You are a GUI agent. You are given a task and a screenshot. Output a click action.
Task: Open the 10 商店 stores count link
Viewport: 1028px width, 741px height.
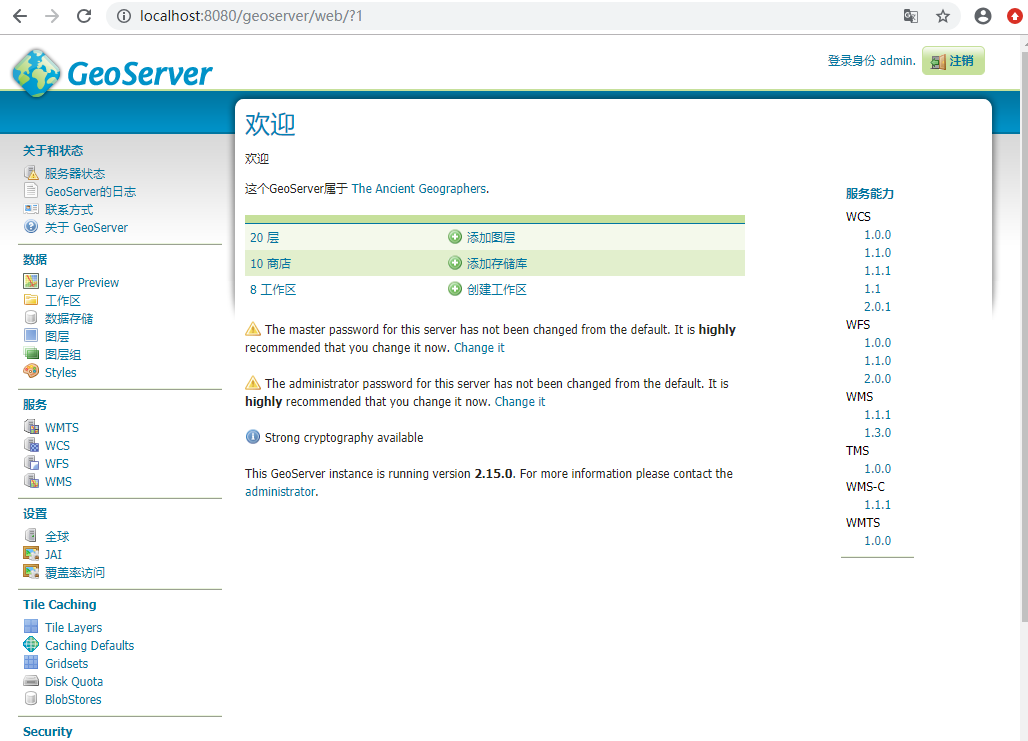[270, 264]
